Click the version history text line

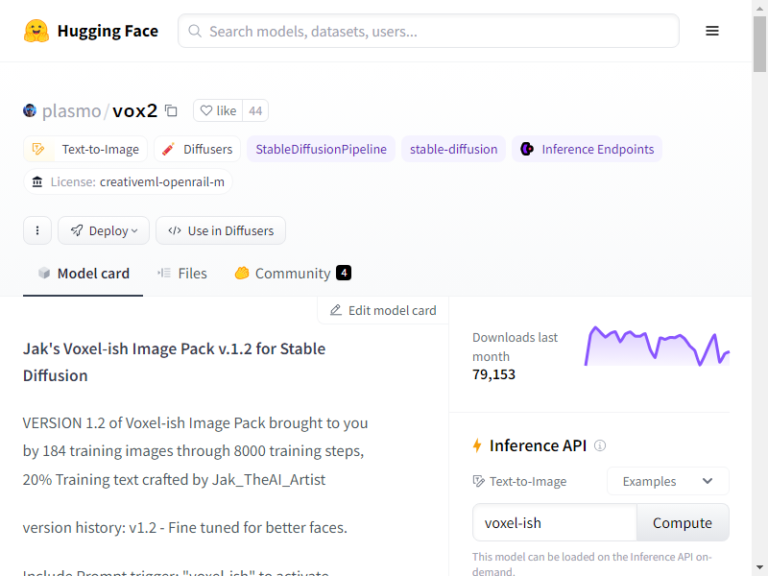coord(185,528)
